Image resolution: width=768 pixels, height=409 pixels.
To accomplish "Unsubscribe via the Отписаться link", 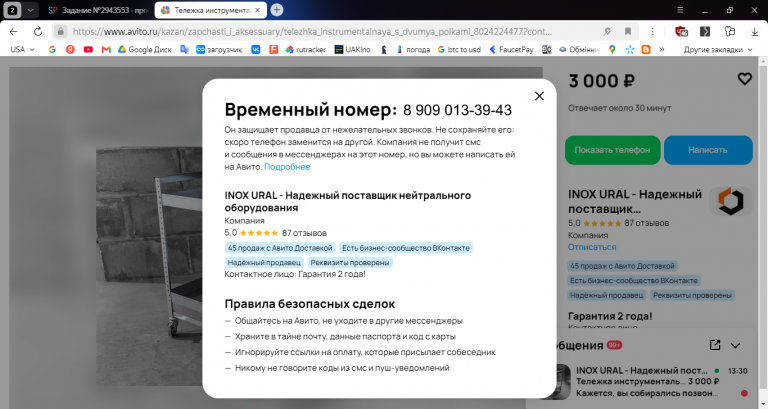I will pos(592,247).
